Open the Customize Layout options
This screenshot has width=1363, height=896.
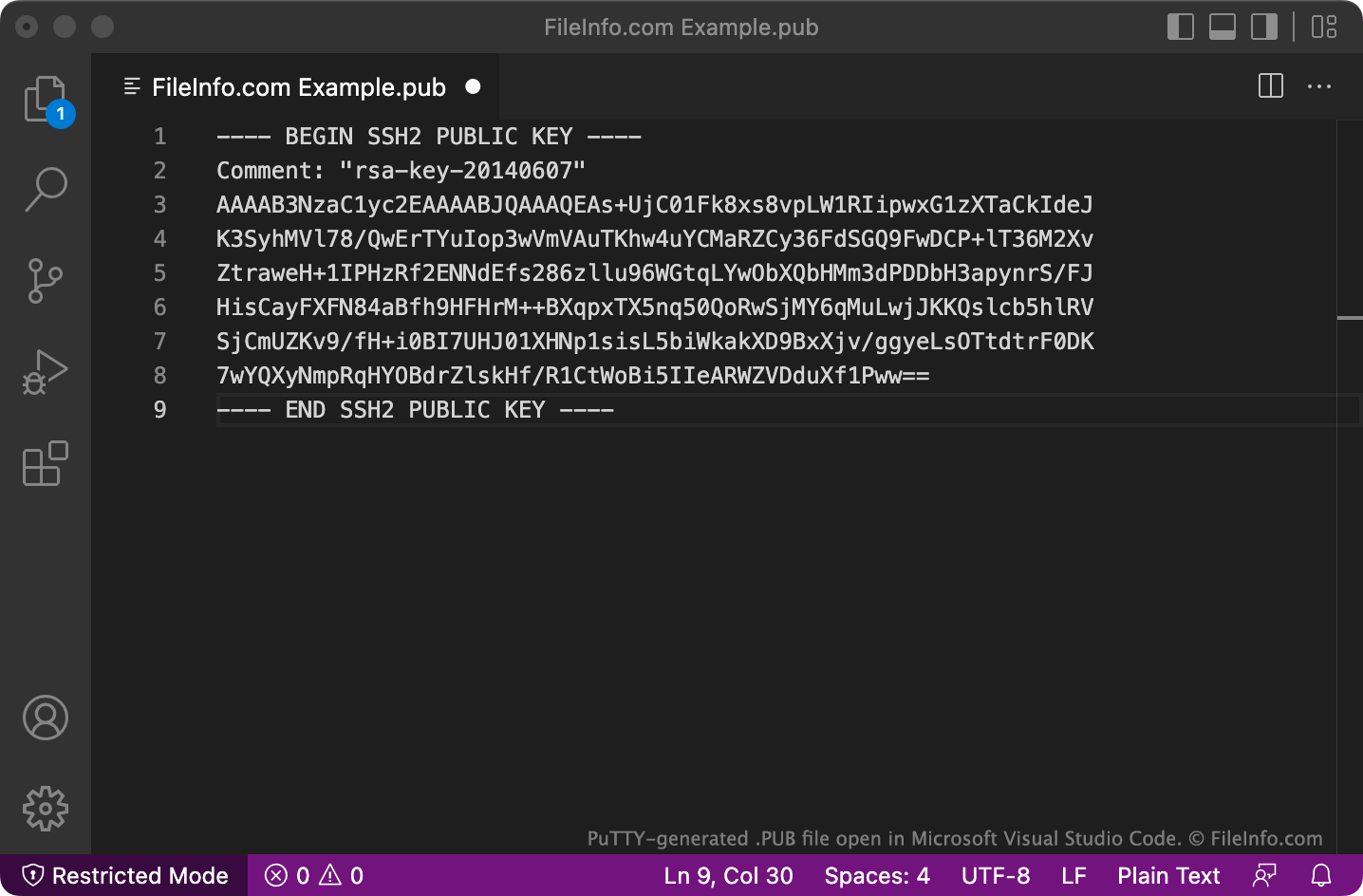coord(1323,27)
